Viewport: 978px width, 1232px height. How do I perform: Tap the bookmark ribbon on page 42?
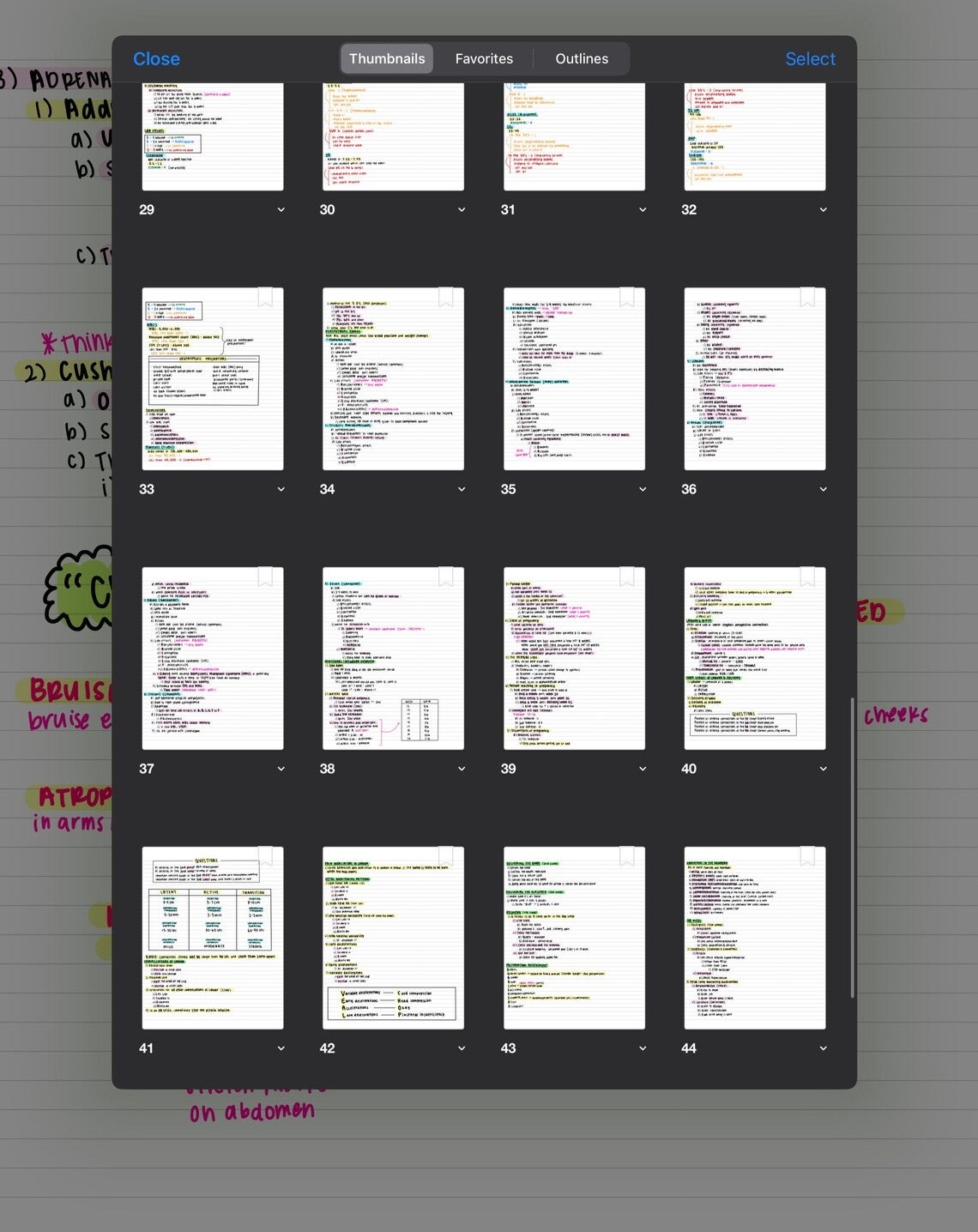pyautogui.click(x=446, y=857)
